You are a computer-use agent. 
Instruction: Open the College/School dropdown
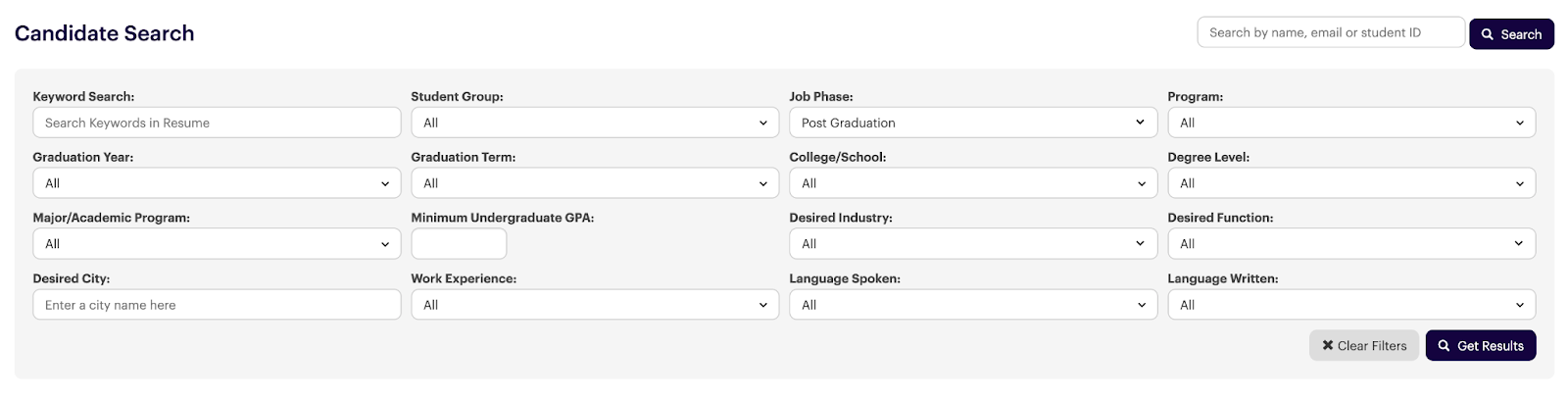973,183
